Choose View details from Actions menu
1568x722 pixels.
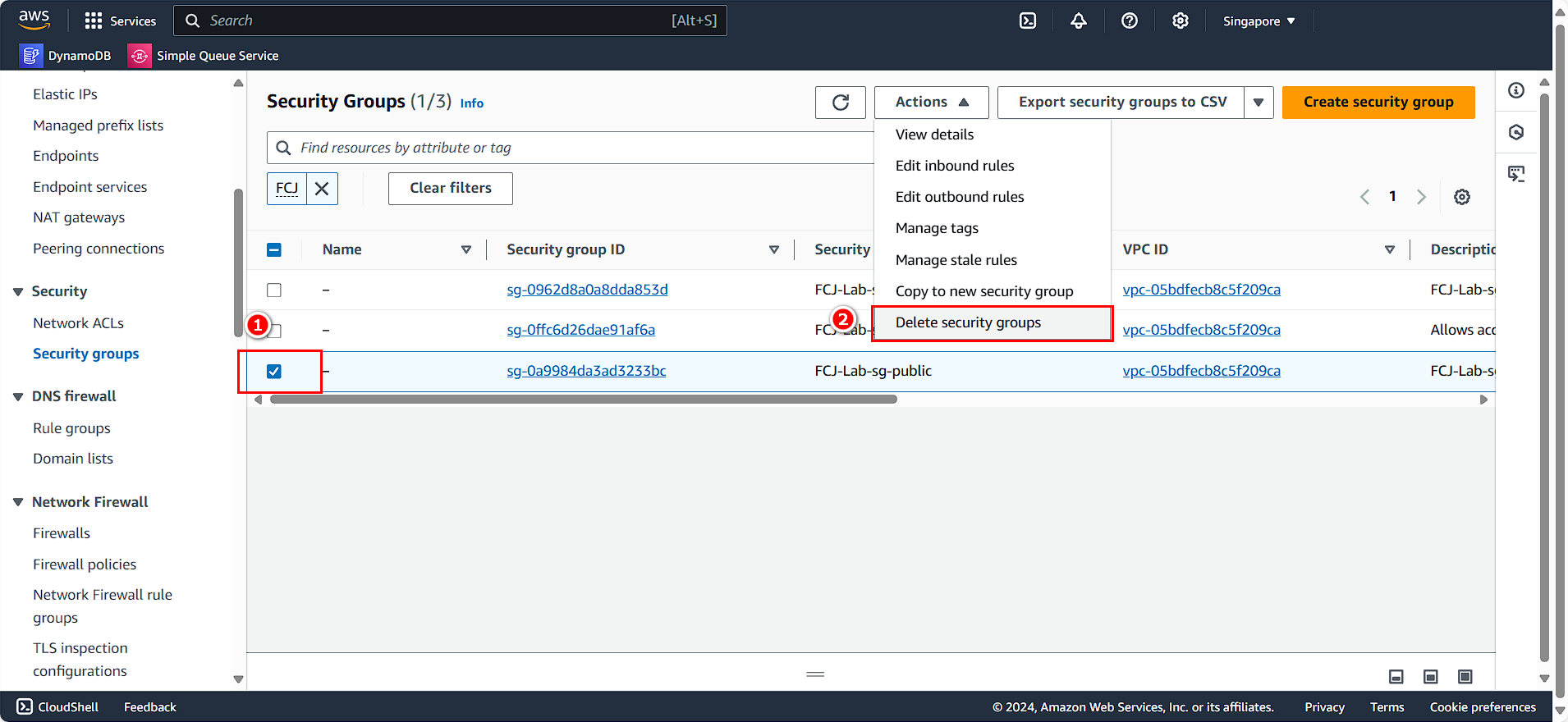click(992, 135)
